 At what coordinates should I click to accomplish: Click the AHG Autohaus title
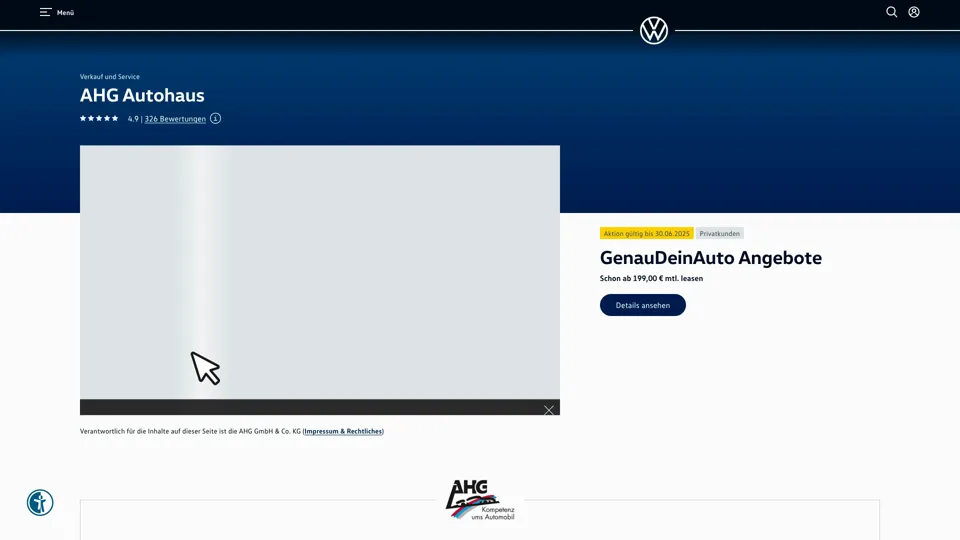[x=142, y=96]
